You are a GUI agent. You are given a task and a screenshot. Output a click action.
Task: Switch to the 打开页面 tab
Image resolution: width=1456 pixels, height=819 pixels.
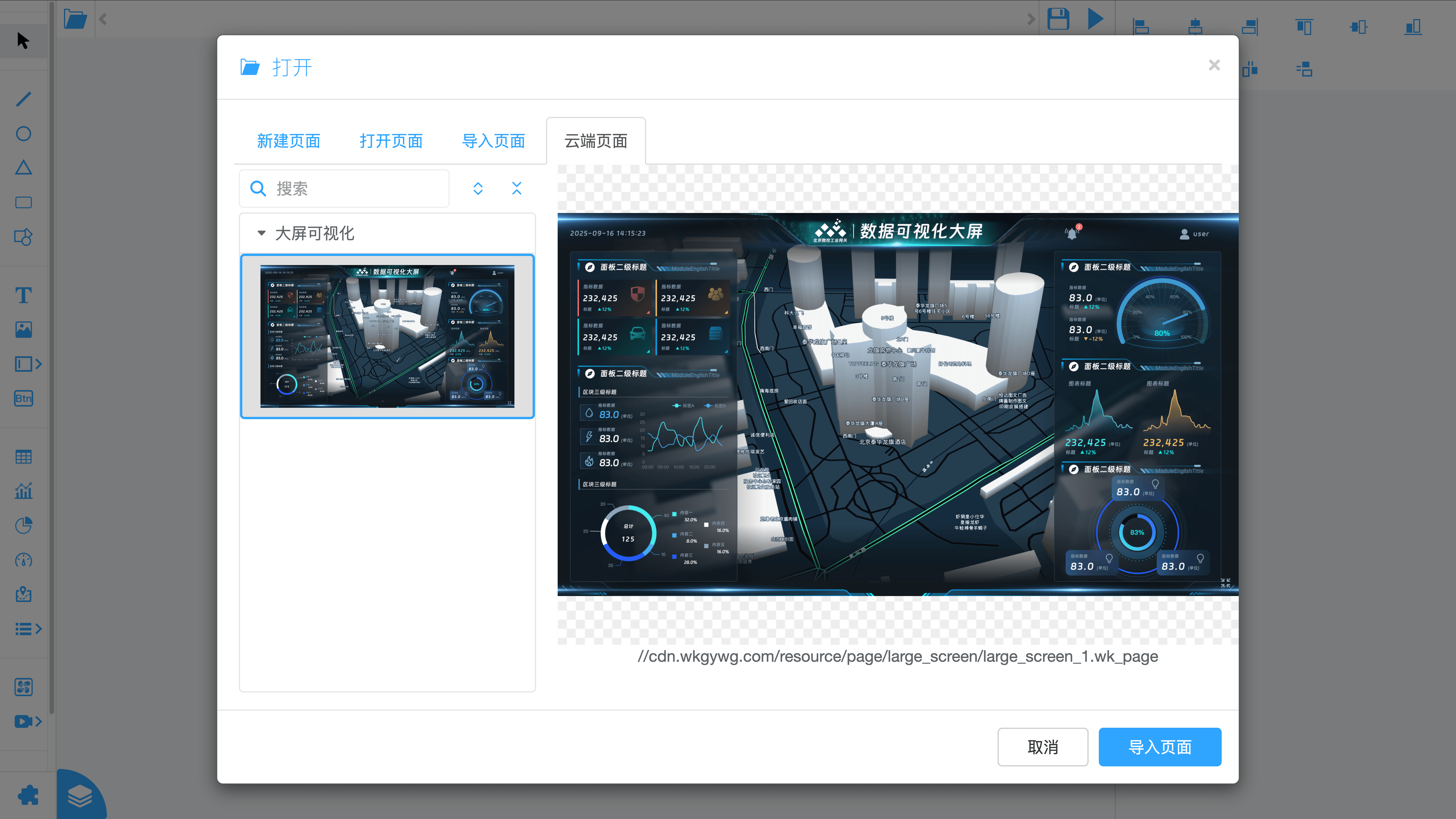pos(390,141)
